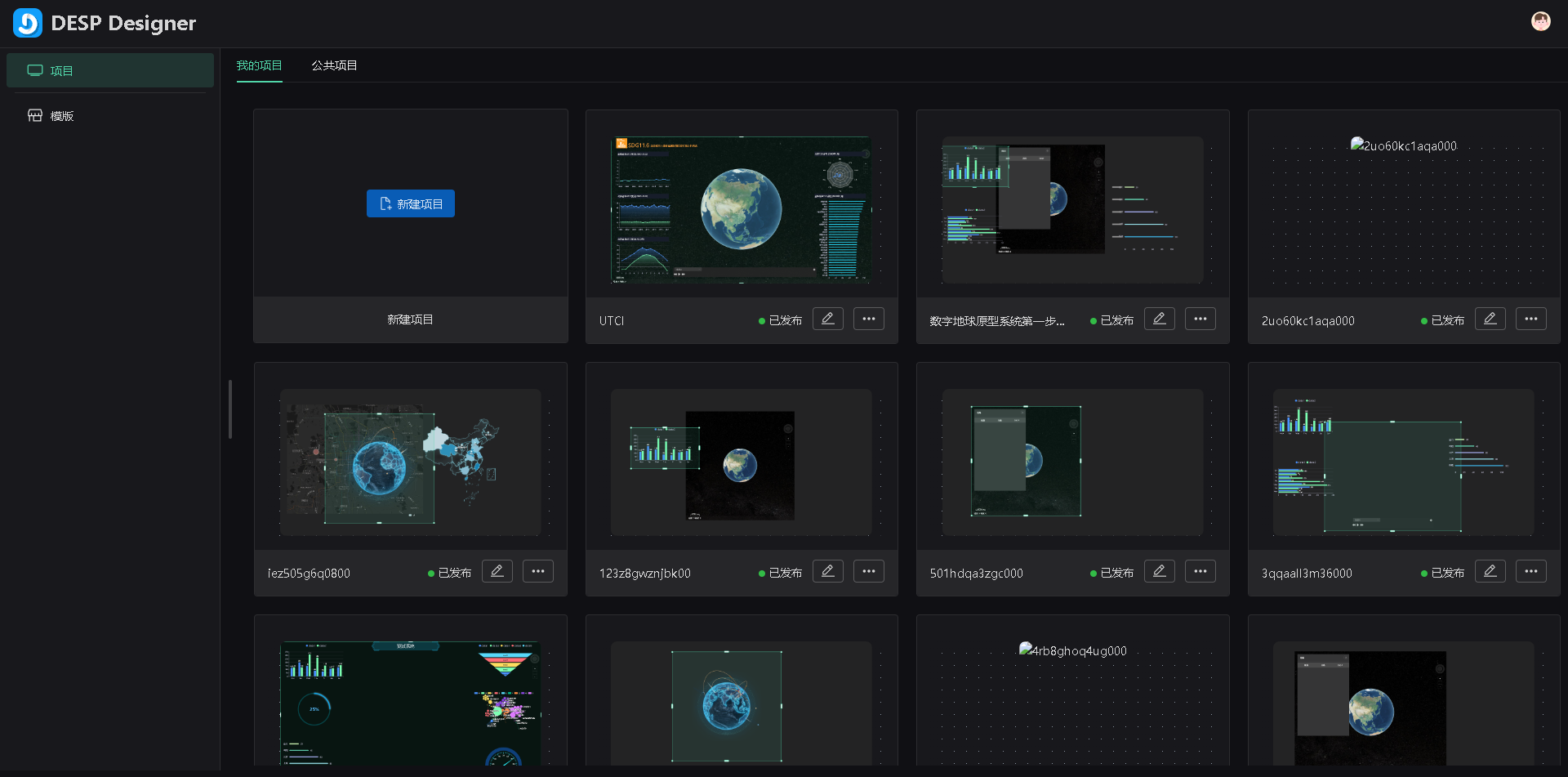Click edit icon for 3qqaall3m36000
This screenshot has width=1568, height=777.
click(x=1490, y=571)
